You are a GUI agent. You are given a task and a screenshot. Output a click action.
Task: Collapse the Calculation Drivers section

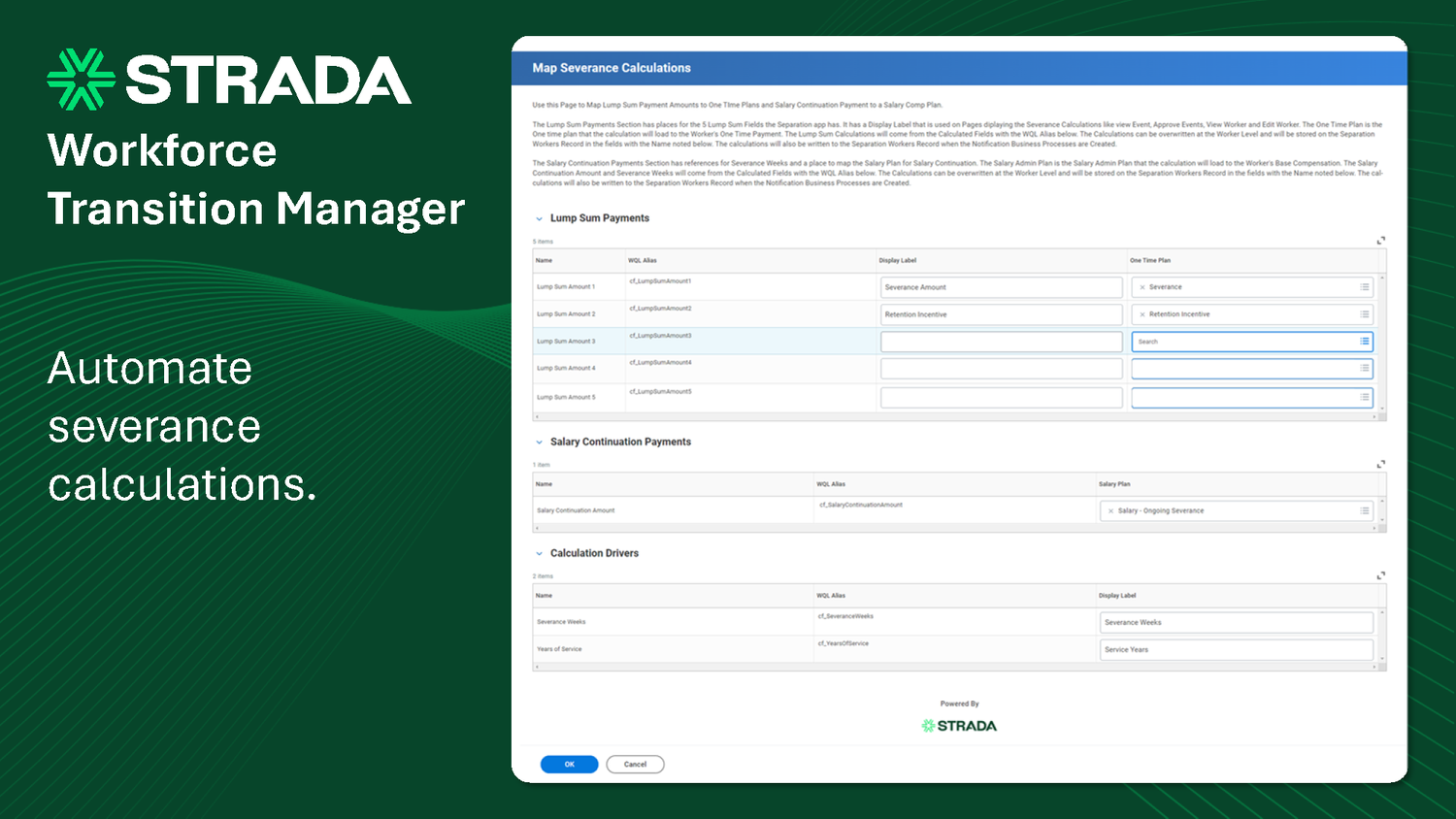pos(539,553)
